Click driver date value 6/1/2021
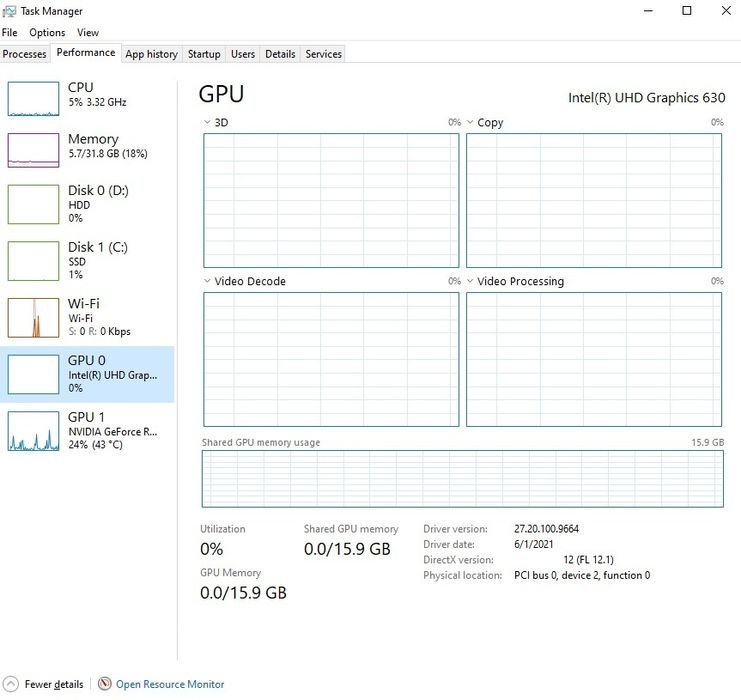 (x=534, y=544)
